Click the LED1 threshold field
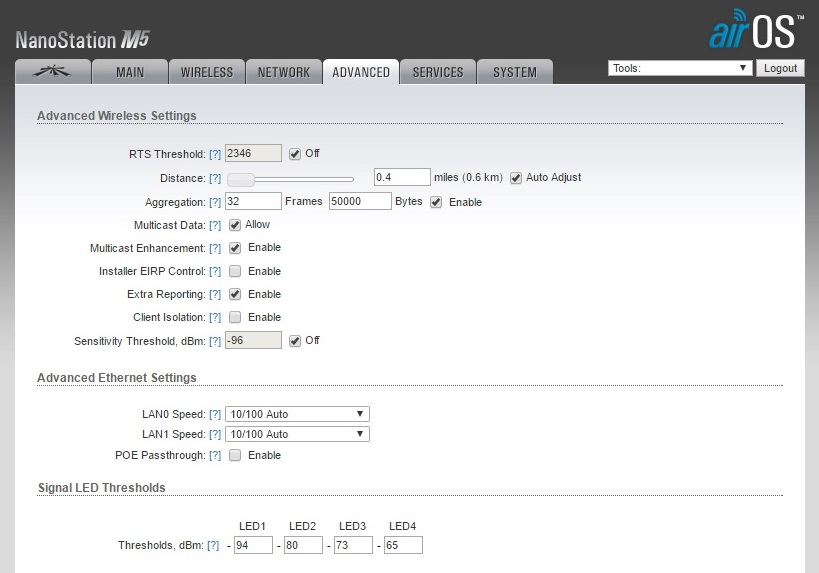This screenshot has width=819, height=573. [x=253, y=545]
